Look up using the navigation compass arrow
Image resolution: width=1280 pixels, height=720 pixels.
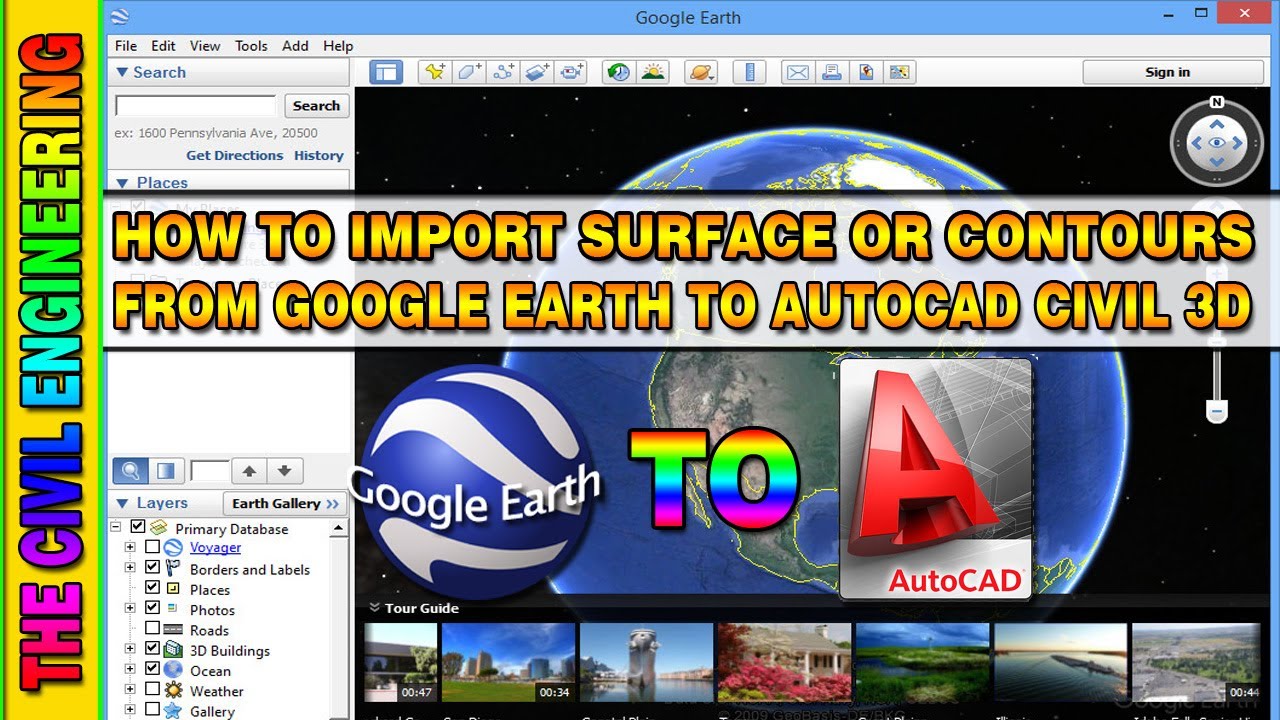point(1216,124)
